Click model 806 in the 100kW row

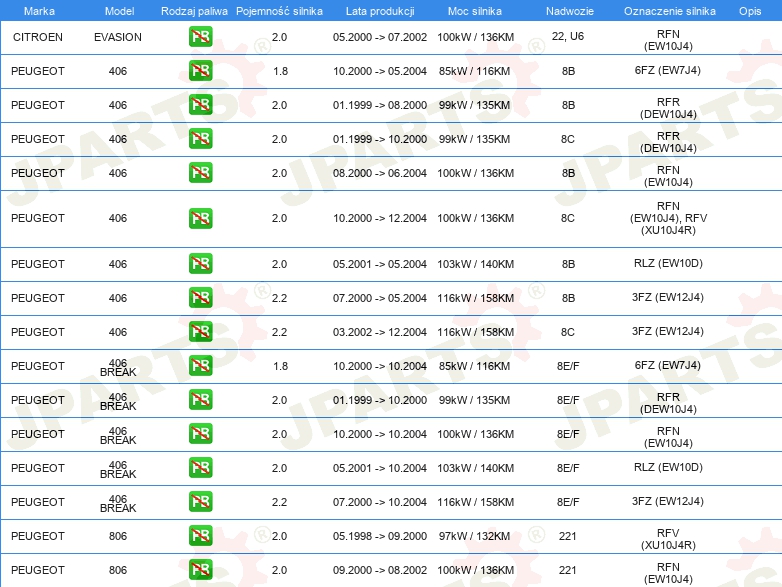click(x=118, y=570)
